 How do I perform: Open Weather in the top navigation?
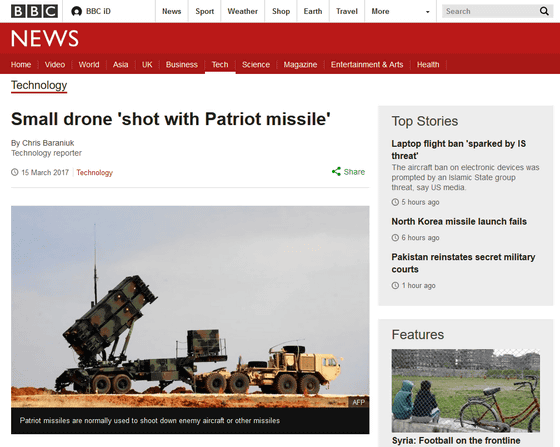pos(242,11)
